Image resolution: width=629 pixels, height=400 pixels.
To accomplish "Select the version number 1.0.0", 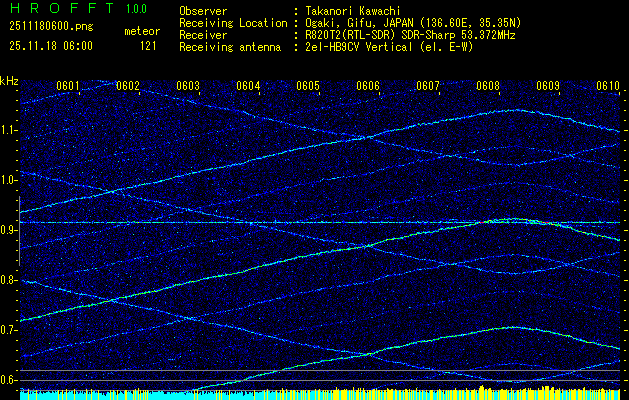I will (136, 9).
